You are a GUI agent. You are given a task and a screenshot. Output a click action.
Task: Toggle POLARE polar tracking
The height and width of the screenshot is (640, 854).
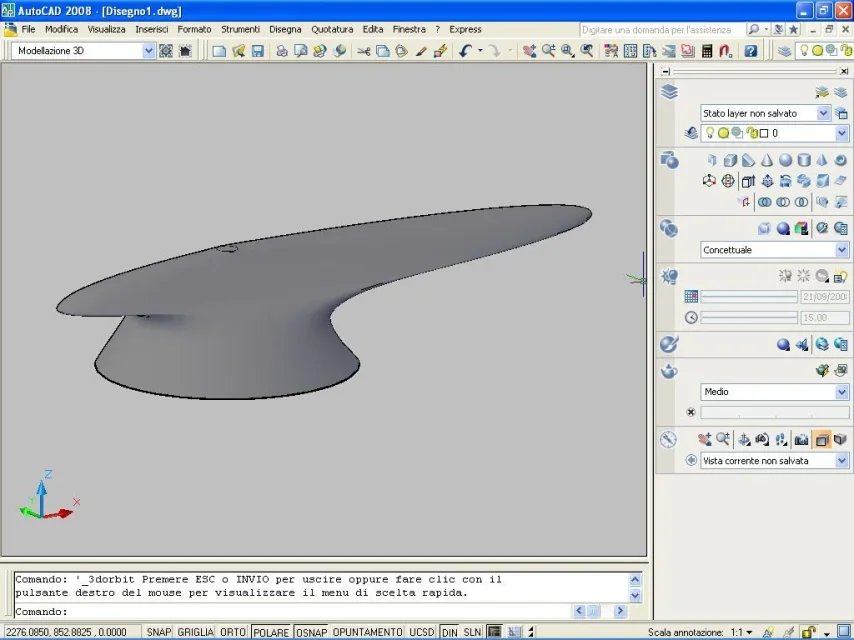tap(271, 632)
